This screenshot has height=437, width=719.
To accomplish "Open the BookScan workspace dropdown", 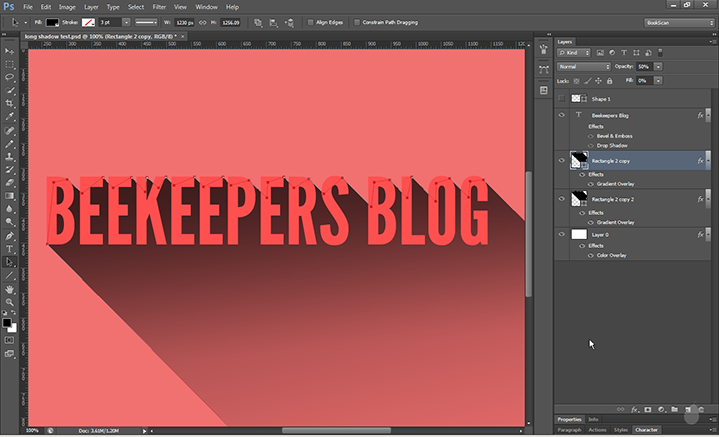I will pos(675,21).
